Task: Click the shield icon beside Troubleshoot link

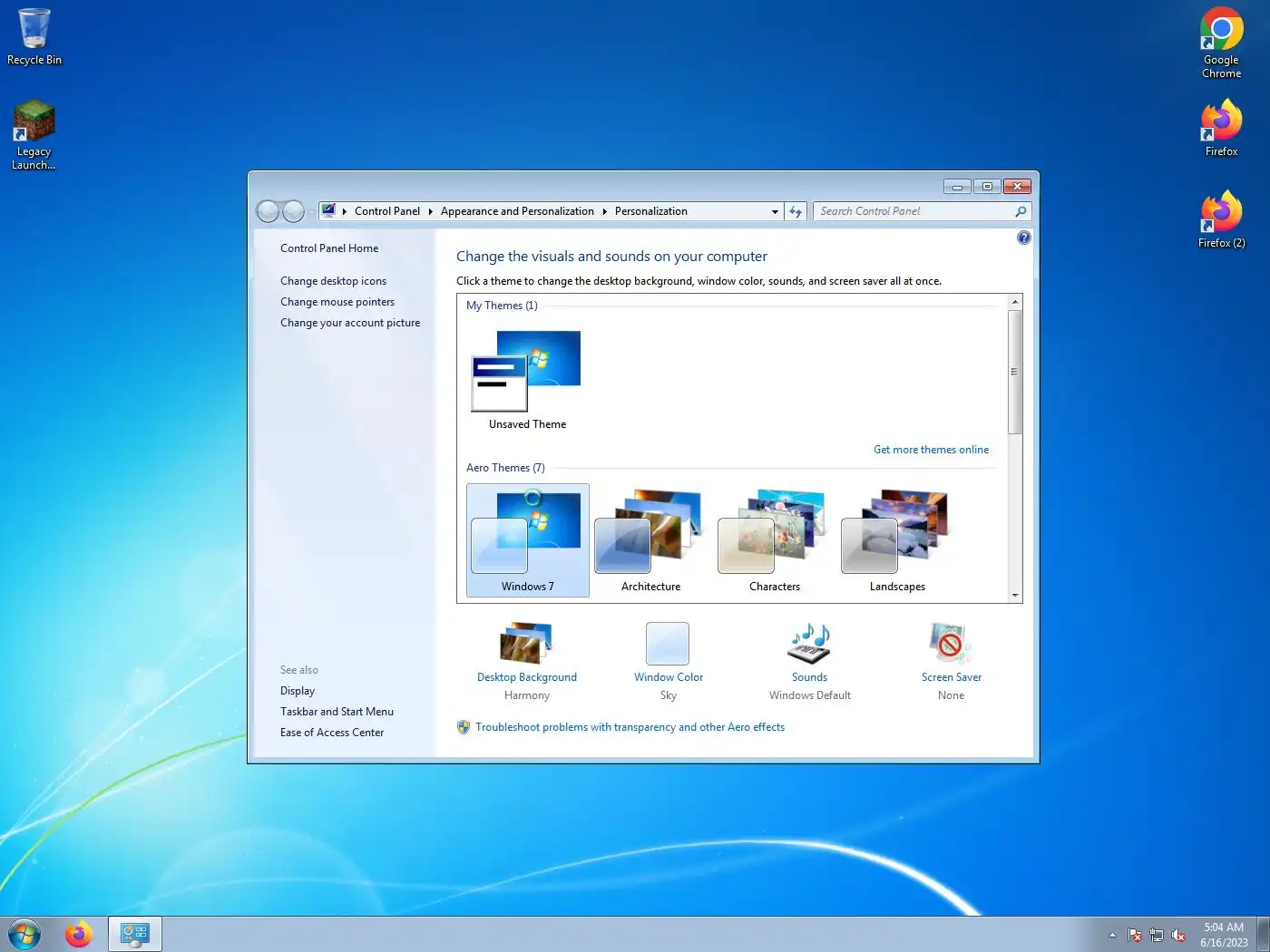Action: pyautogui.click(x=464, y=727)
